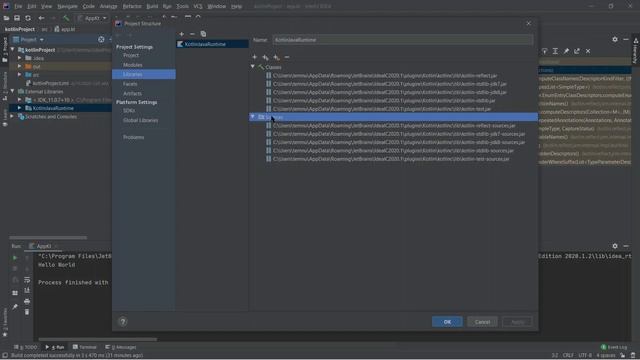Remove selected library with minus icon
The height and width of the screenshot is (360, 640).
pyautogui.click(x=192, y=34)
